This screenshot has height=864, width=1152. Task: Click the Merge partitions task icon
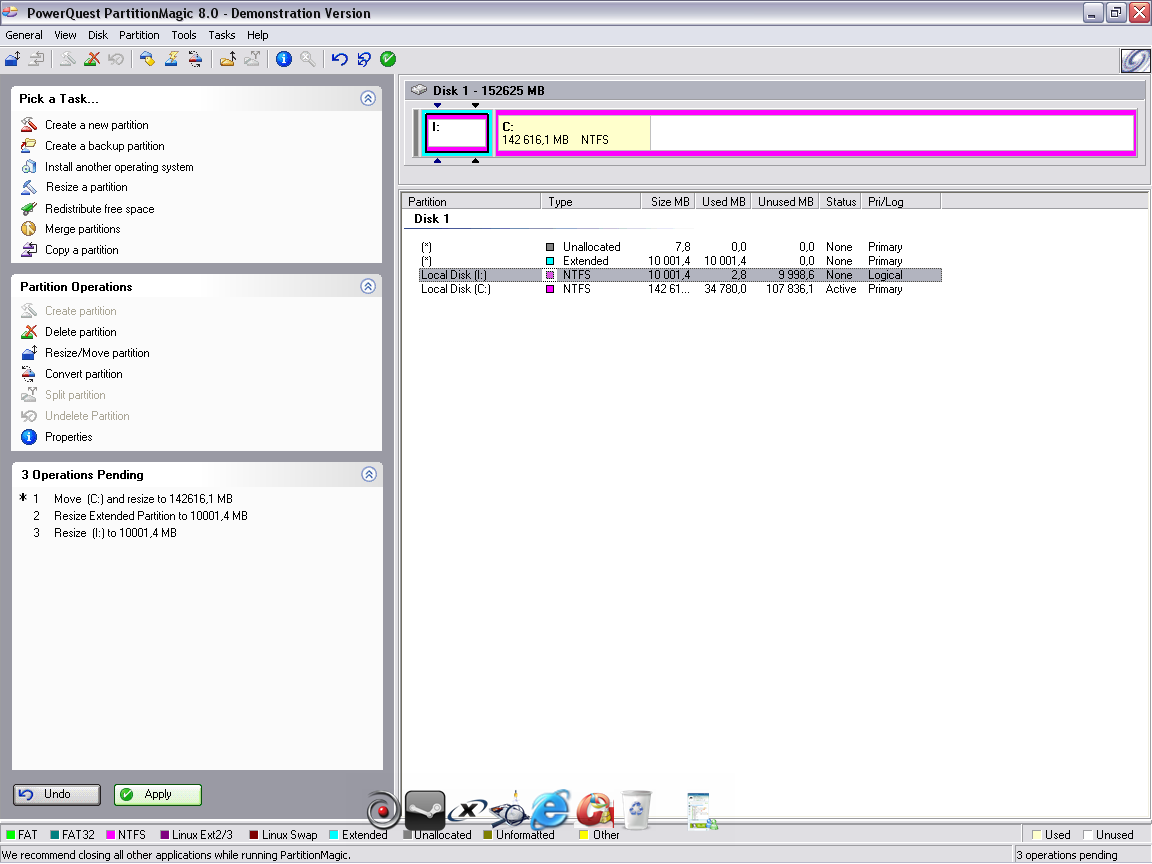tap(29, 229)
